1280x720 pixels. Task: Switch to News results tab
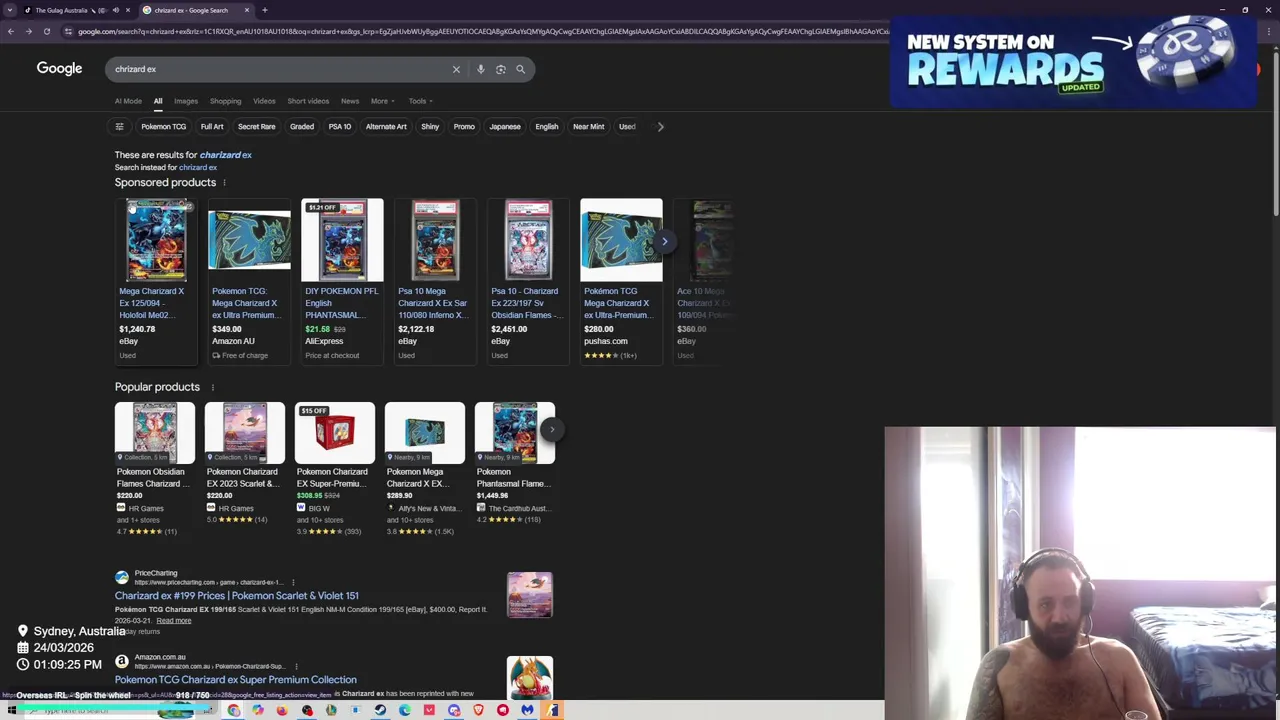[x=350, y=101]
